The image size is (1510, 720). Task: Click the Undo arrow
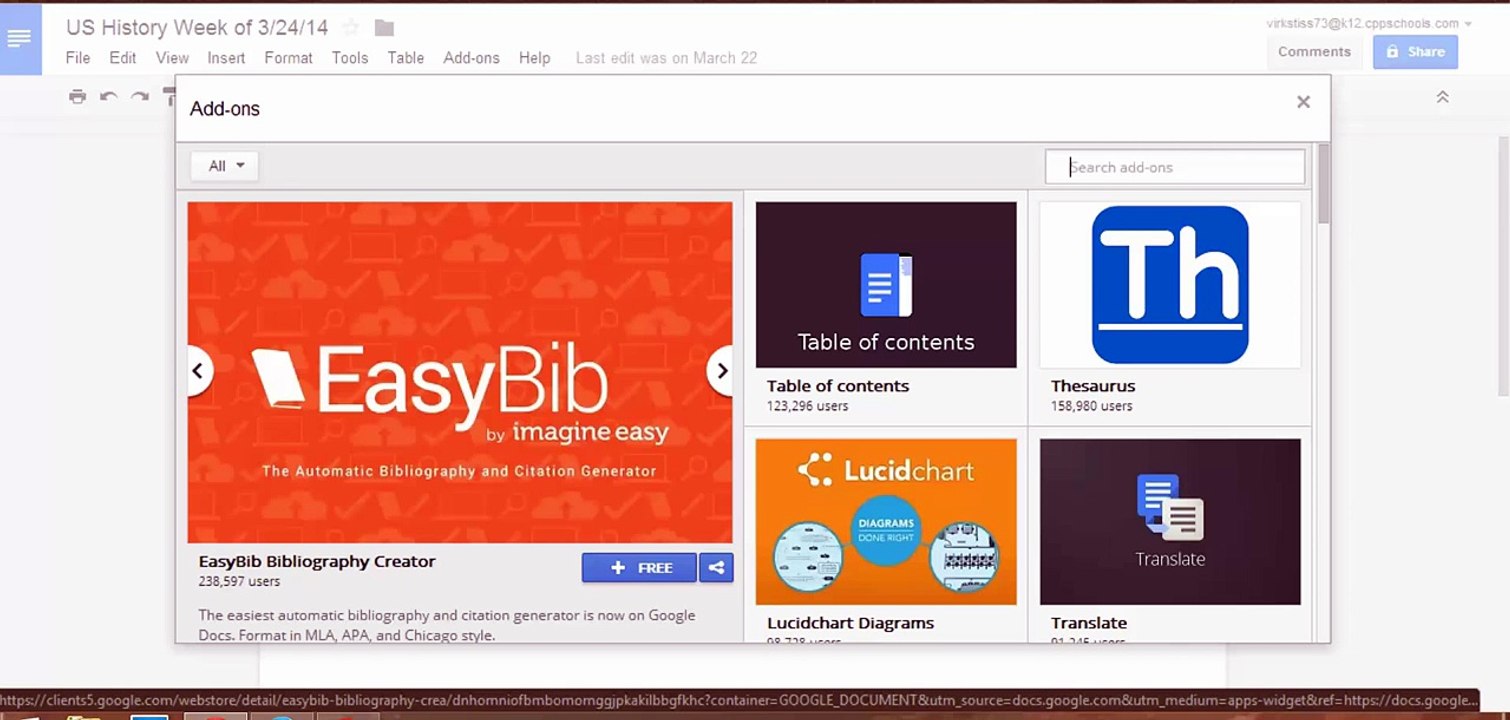109,97
